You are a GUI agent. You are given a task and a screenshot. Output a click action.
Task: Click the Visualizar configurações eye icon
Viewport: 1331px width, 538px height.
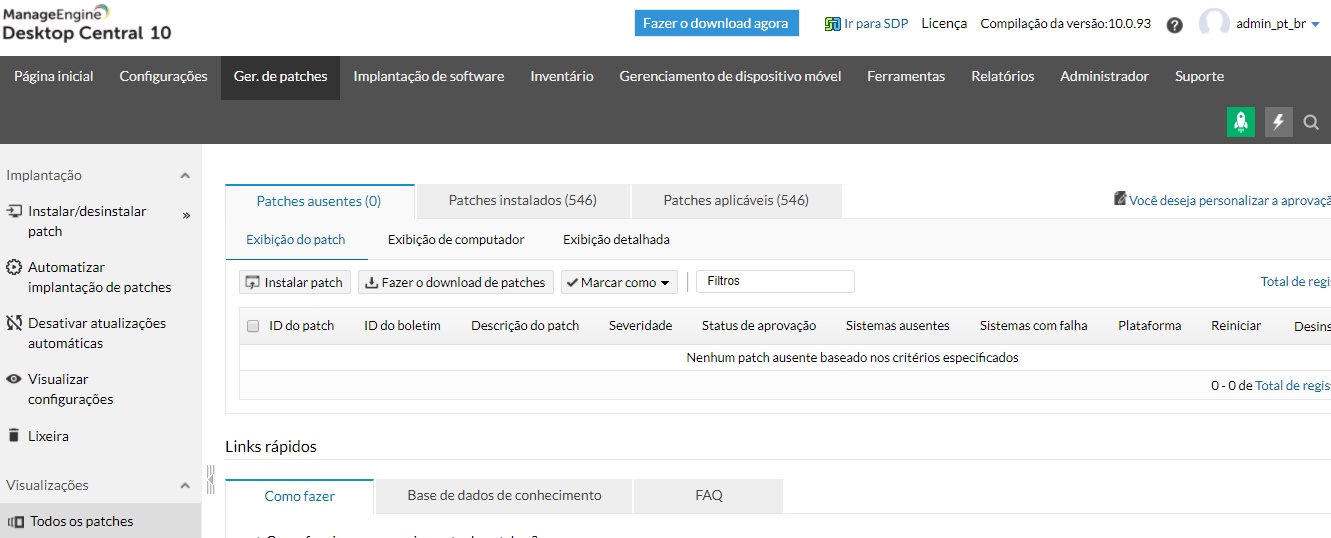(x=14, y=380)
